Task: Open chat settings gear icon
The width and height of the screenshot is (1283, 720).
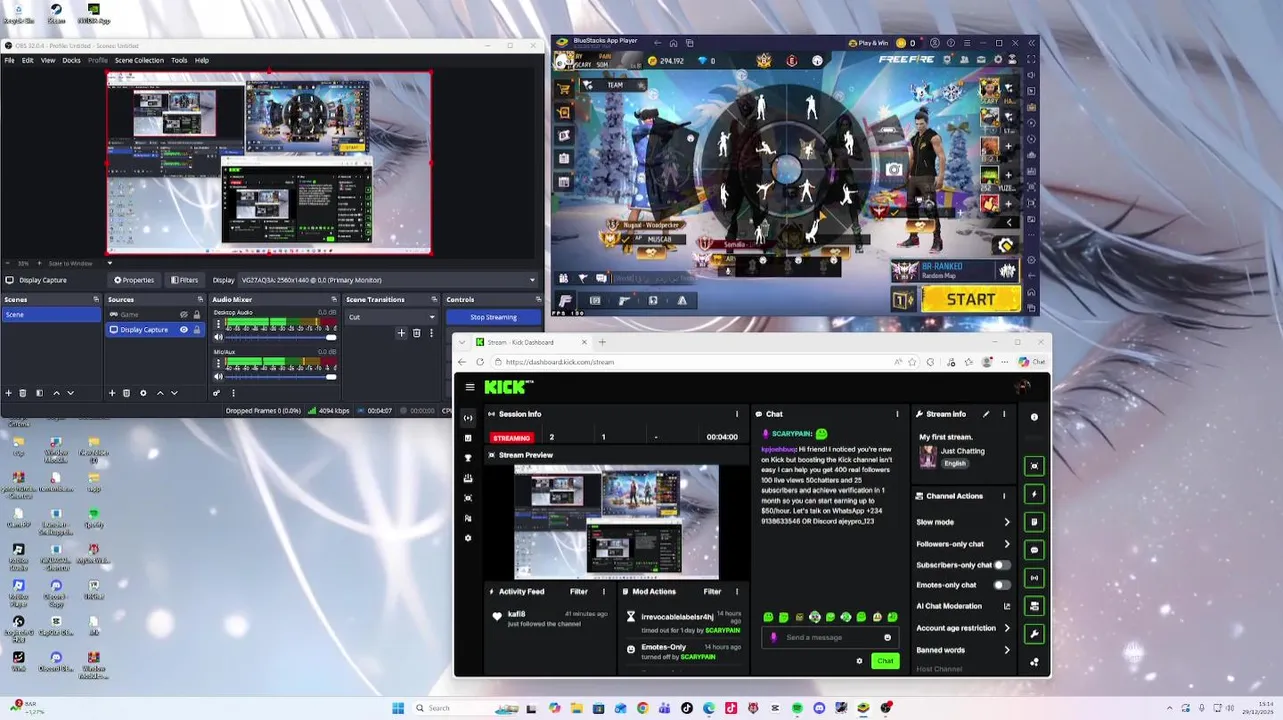Action: (859, 661)
